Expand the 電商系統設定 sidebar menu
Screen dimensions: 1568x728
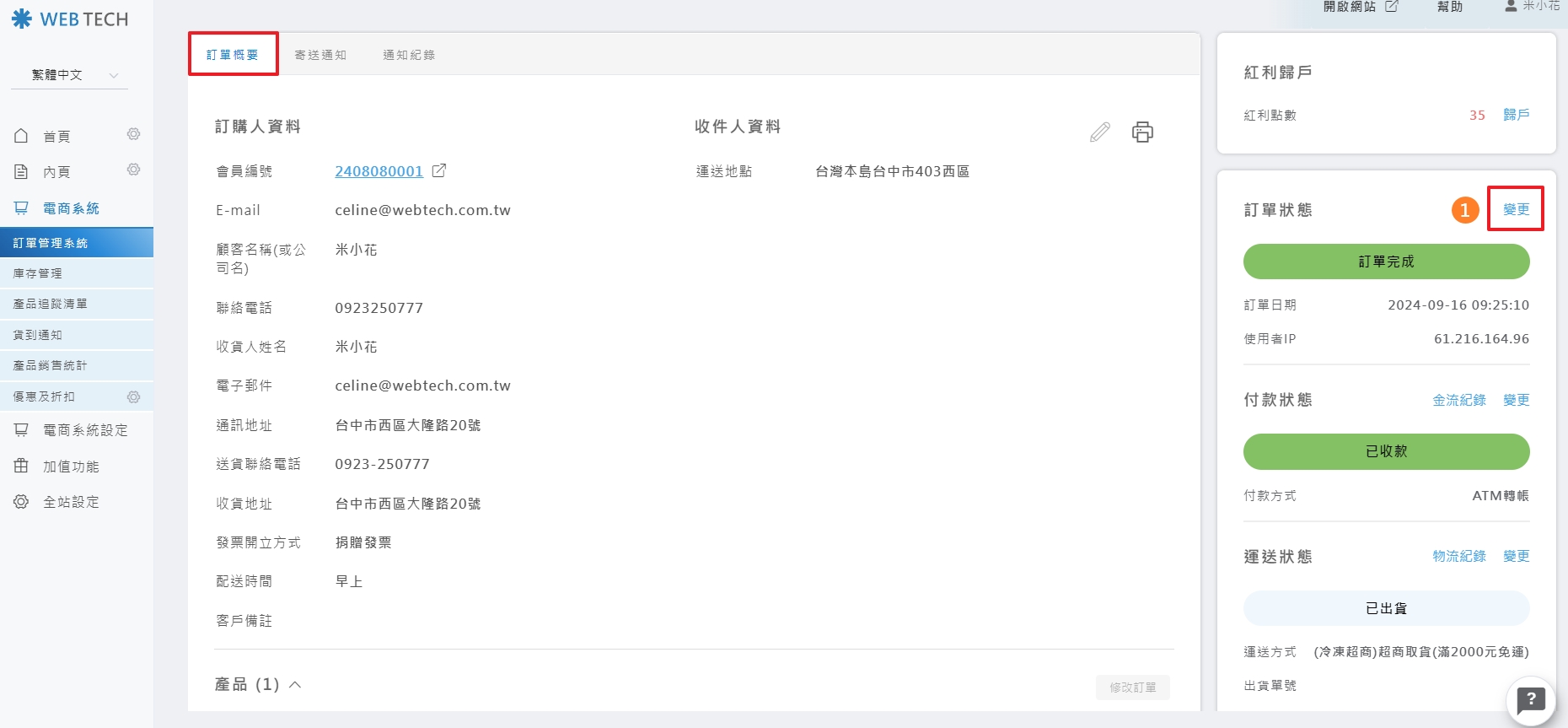tap(84, 430)
